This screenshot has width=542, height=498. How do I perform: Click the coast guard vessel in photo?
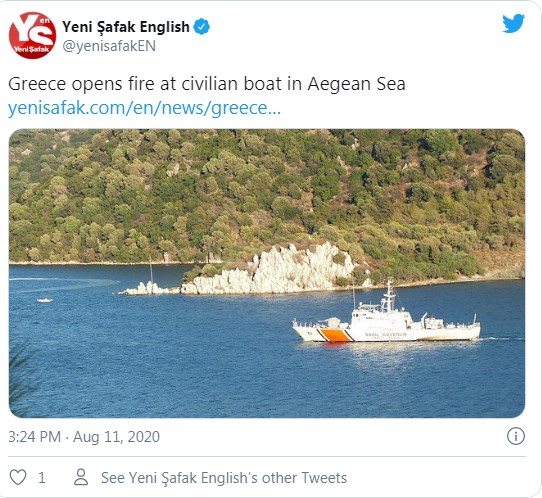click(386, 318)
